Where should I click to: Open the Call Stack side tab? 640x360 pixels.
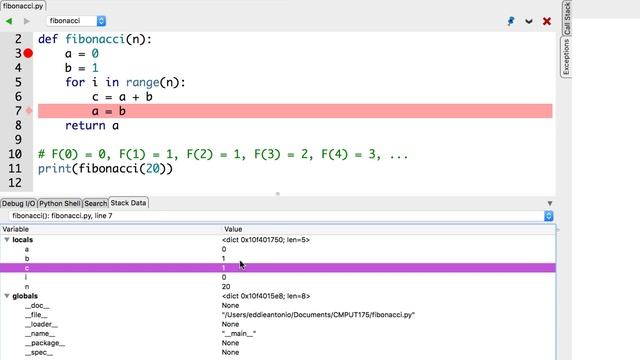567,18
